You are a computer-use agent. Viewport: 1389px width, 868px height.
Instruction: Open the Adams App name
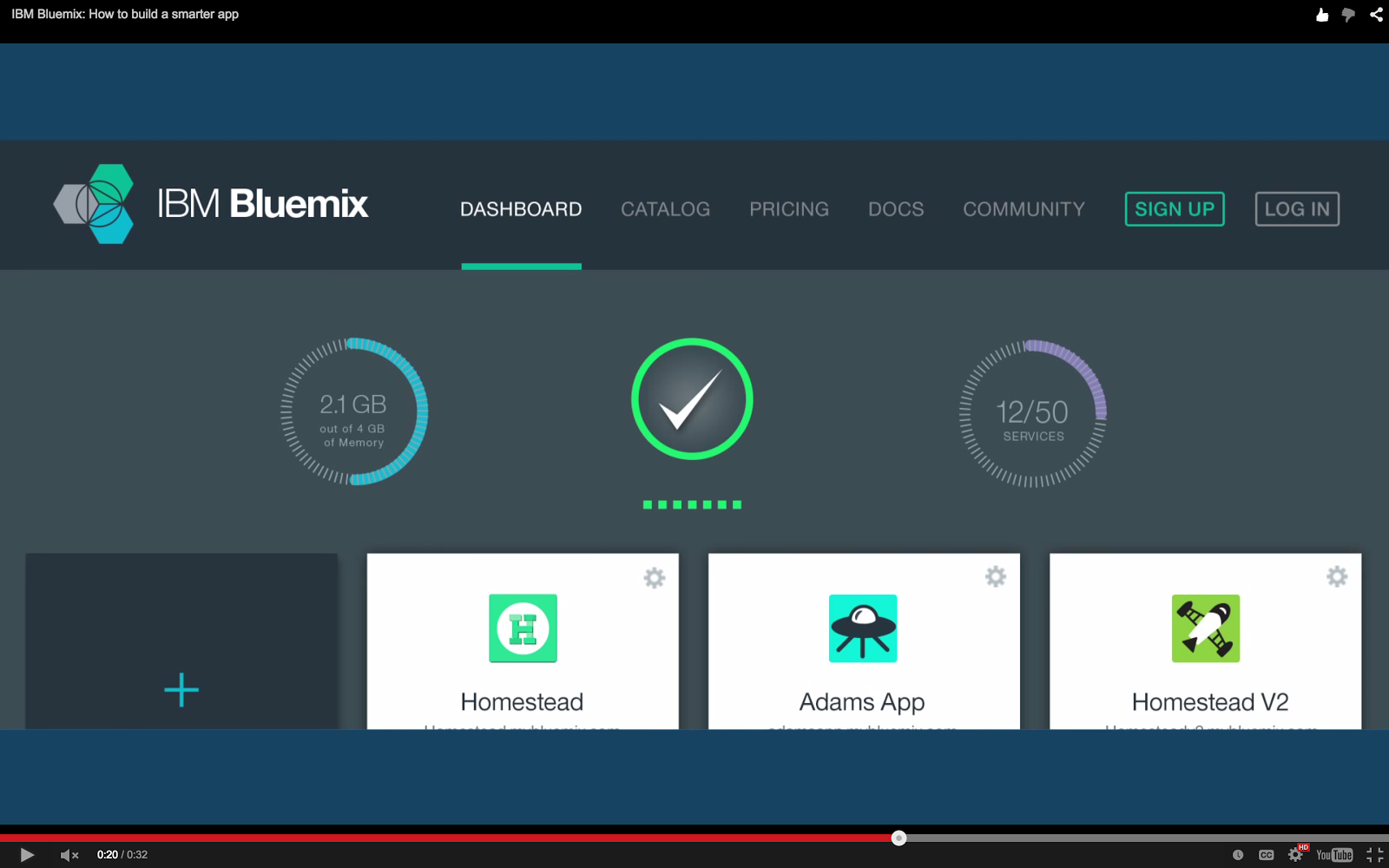(862, 702)
